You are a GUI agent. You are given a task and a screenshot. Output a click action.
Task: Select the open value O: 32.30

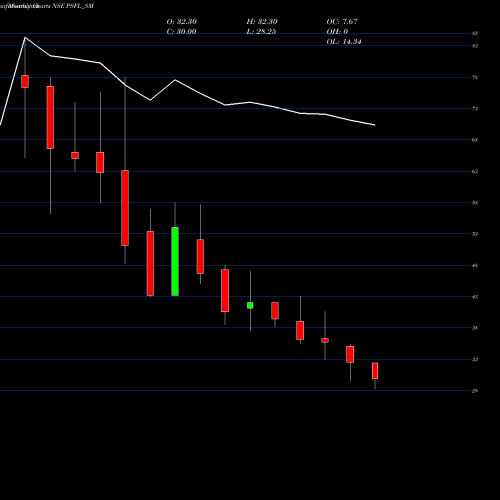182,22
